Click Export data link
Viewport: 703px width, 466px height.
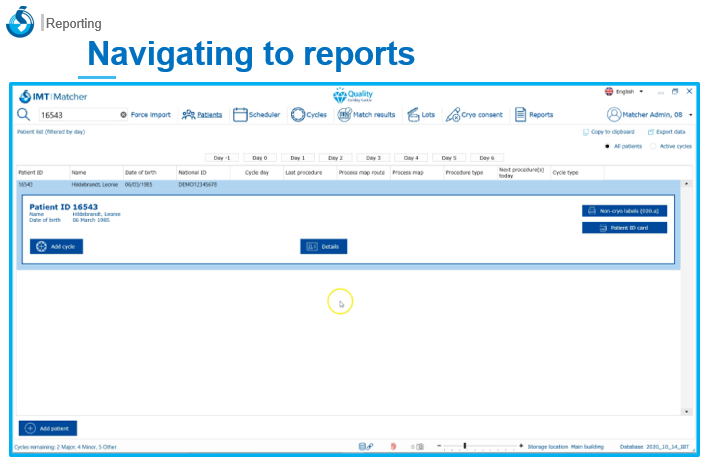[666, 132]
